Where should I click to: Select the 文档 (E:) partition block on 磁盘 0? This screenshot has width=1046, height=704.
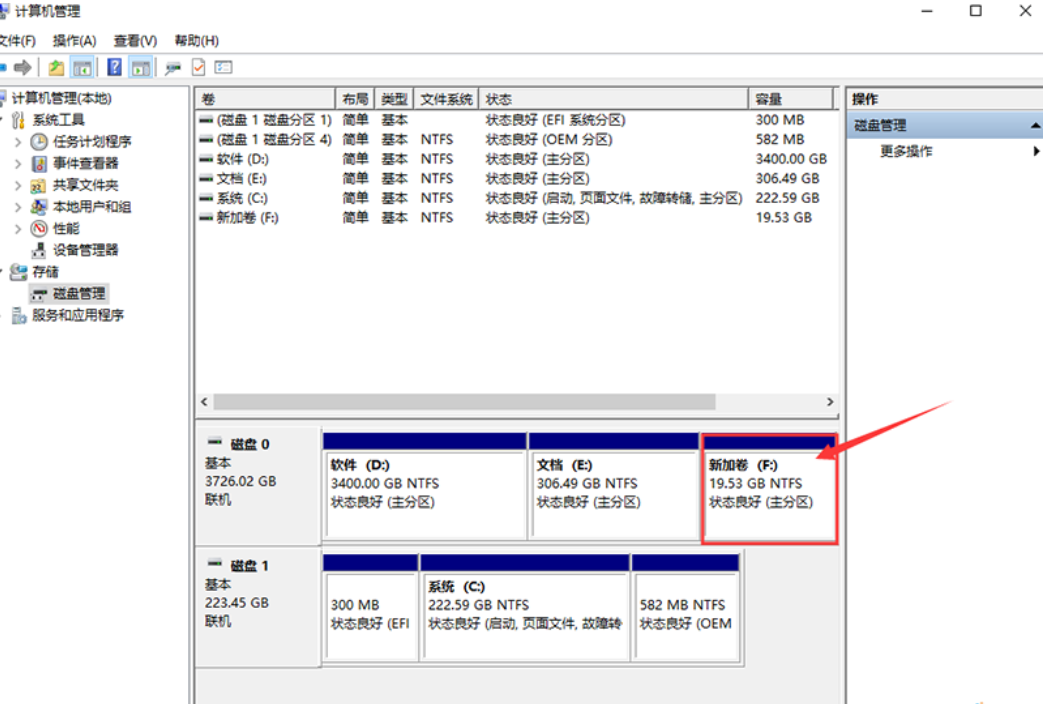tap(614, 486)
